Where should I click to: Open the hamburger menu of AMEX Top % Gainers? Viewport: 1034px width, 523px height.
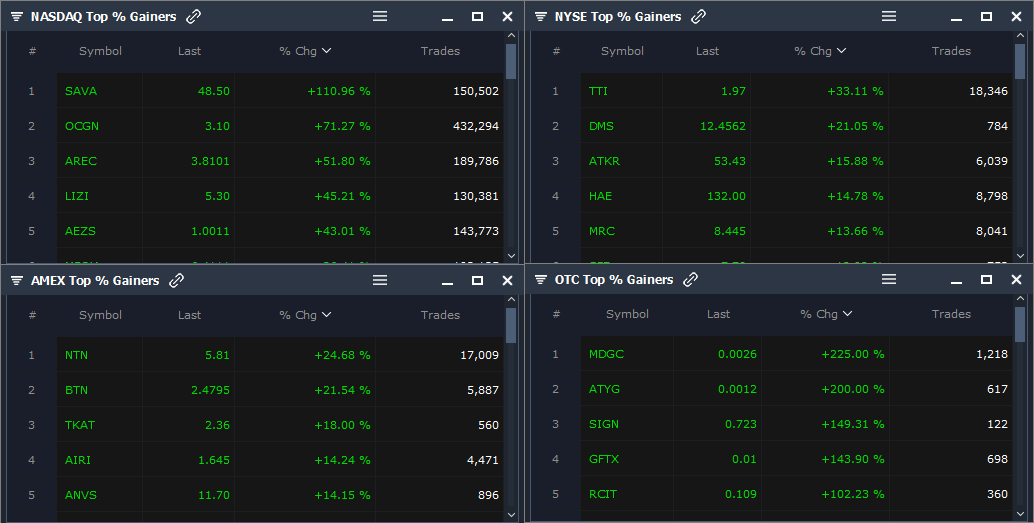pos(380,280)
